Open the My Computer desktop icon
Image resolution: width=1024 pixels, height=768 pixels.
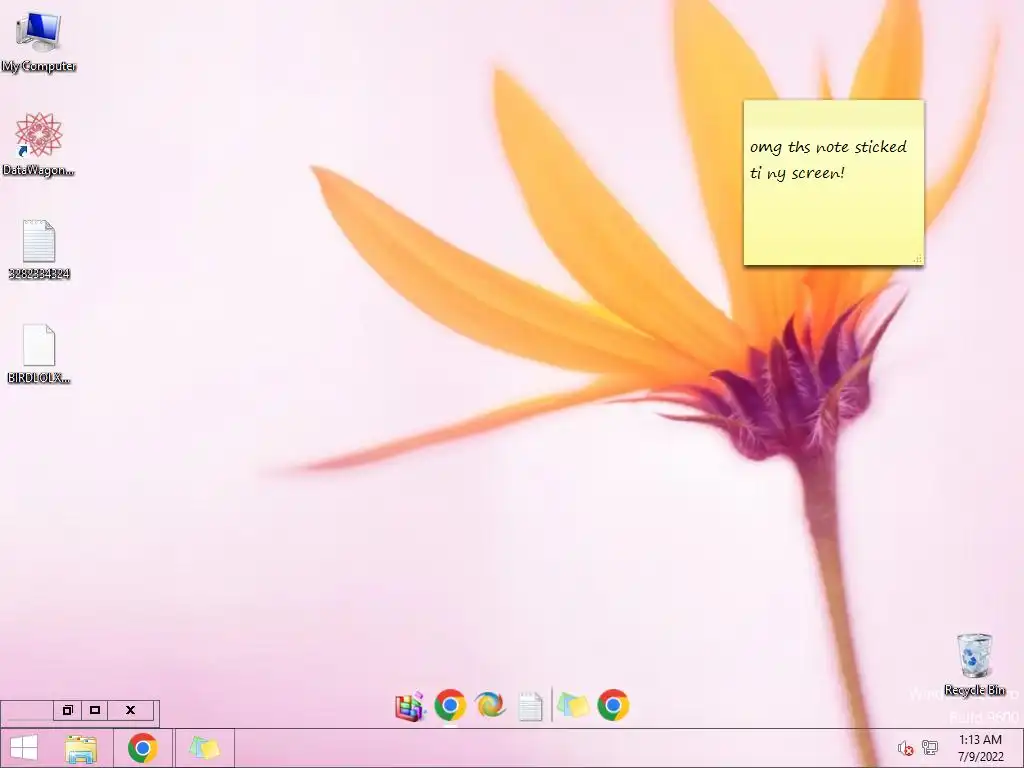click(39, 42)
